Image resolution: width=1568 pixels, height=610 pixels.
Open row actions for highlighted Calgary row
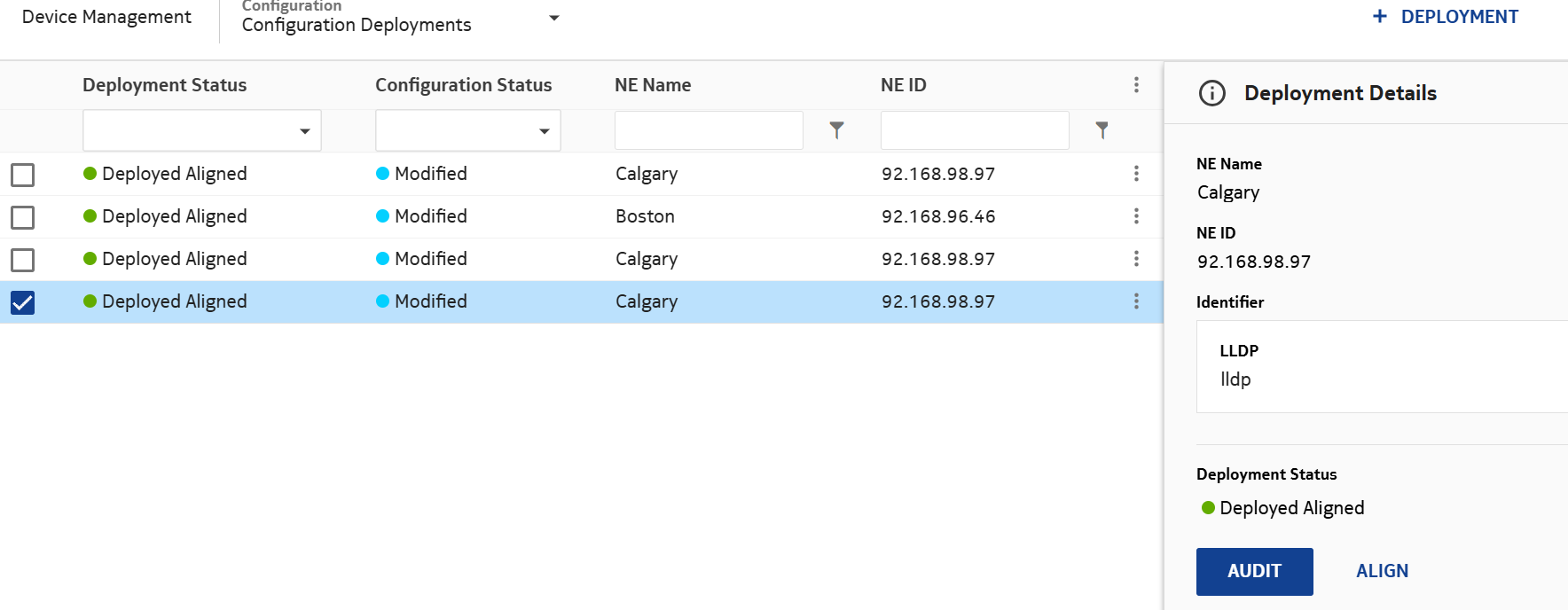[1136, 301]
